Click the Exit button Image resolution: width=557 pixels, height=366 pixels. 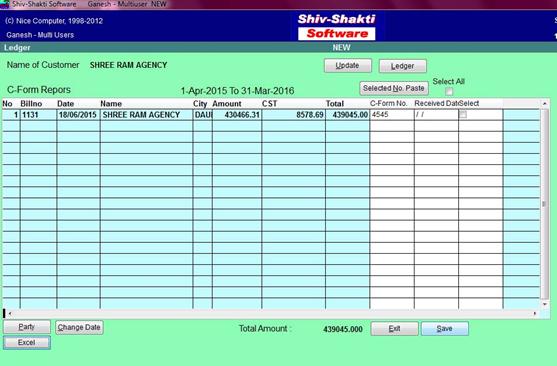(x=394, y=329)
